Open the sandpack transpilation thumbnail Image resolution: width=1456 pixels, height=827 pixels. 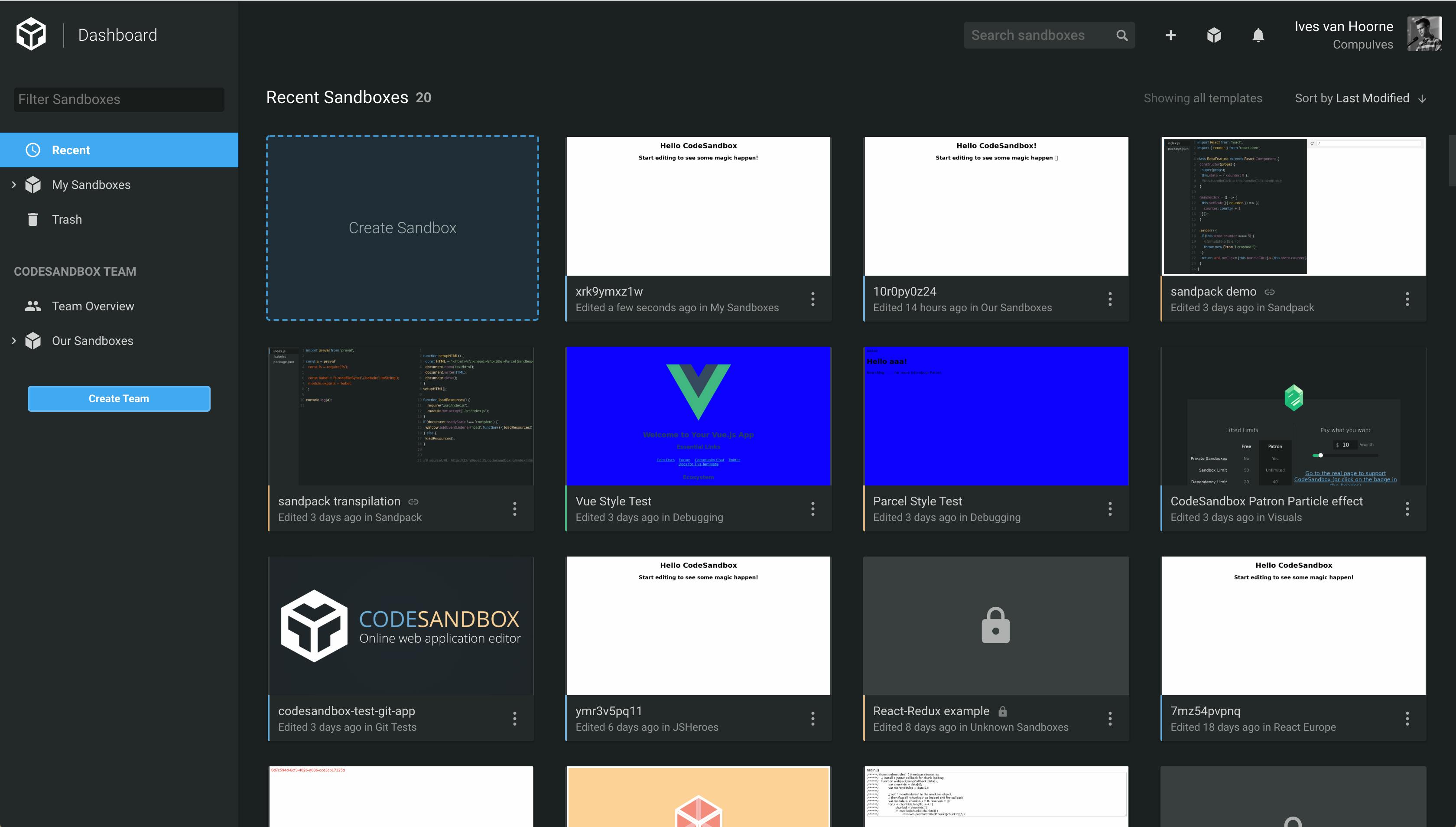401,417
